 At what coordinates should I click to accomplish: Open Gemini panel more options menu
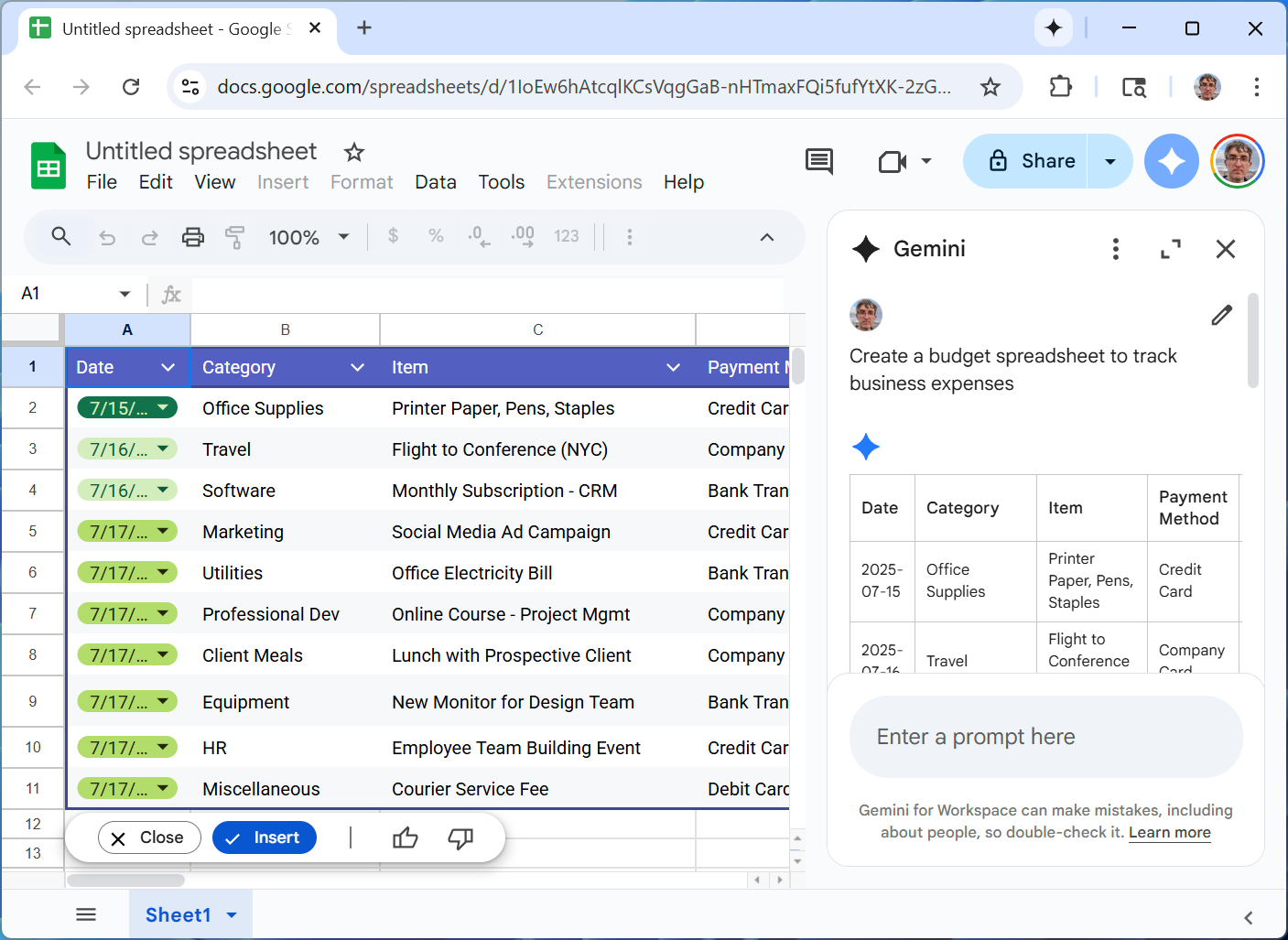pyautogui.click(x=1115, y=249)
